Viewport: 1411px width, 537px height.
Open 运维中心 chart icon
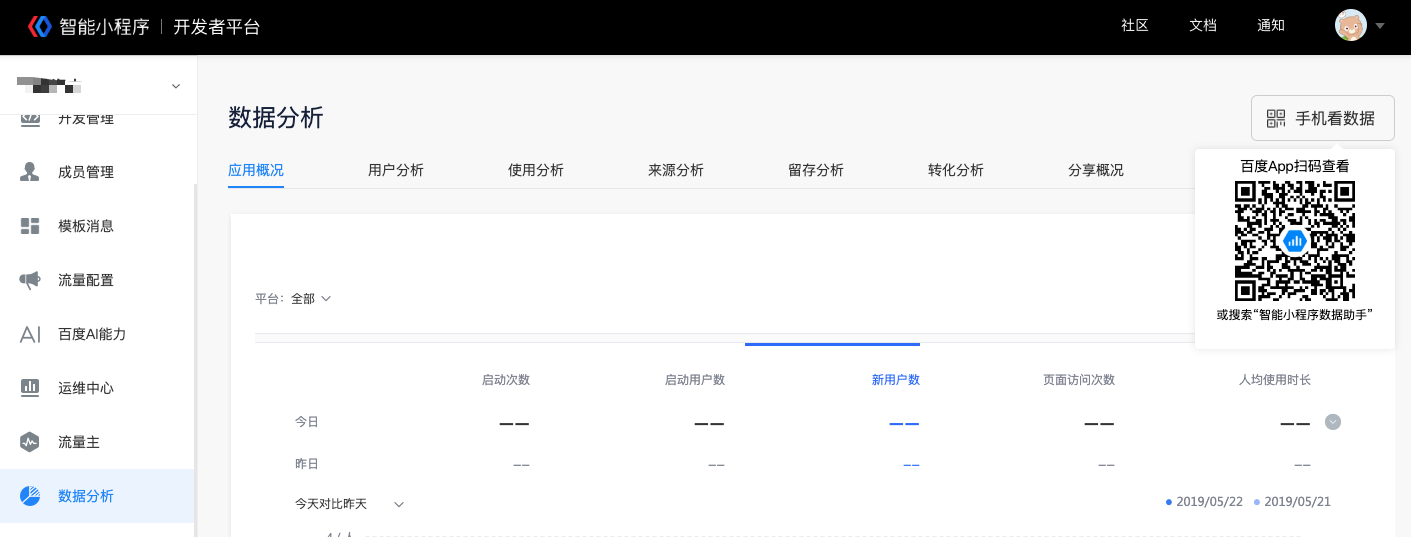30,388
